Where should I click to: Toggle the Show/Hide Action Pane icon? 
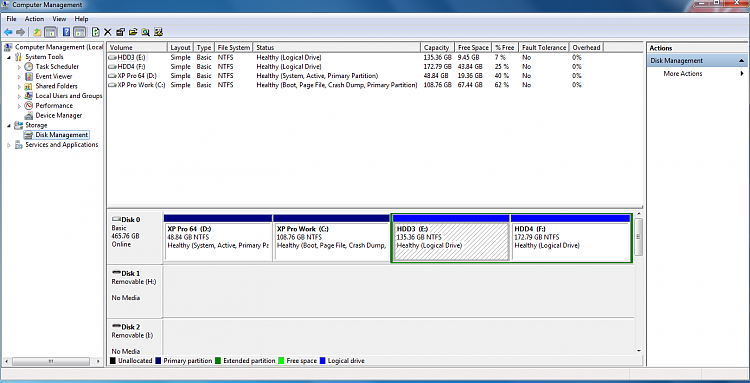pyautogui.click(x=80, y=33)
